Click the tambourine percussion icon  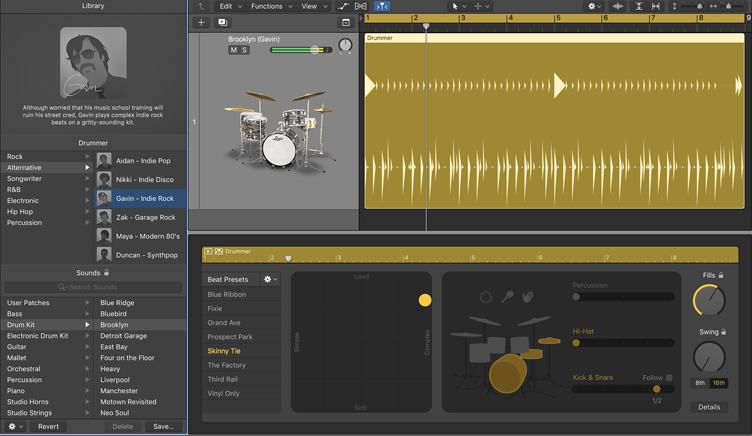(485, 297)
